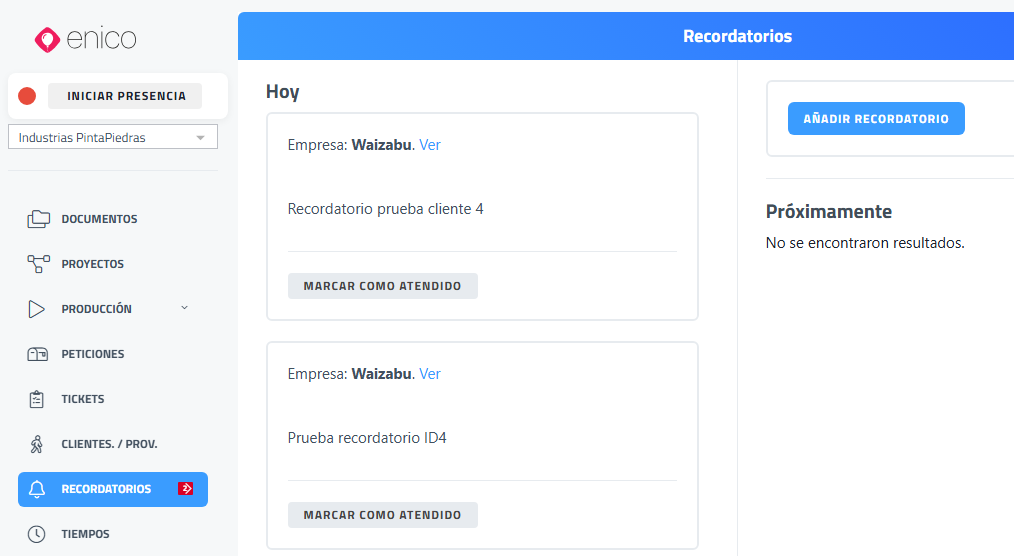This screenshot has height=556, width=1014.
Task: Open Ver link in 'Prueba recordatorio ID4' card
Action: (x=430, y=374)
